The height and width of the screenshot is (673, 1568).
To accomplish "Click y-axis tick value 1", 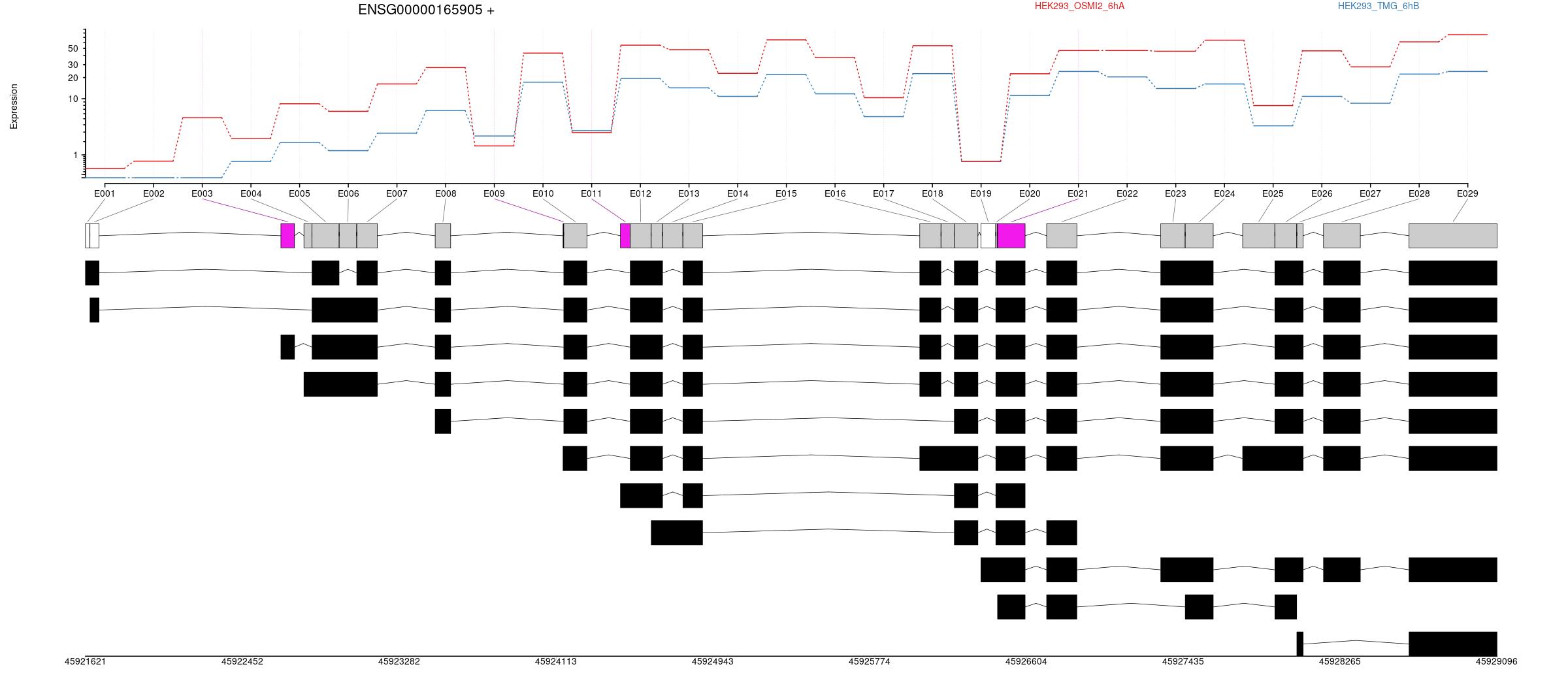I will 75,155.
